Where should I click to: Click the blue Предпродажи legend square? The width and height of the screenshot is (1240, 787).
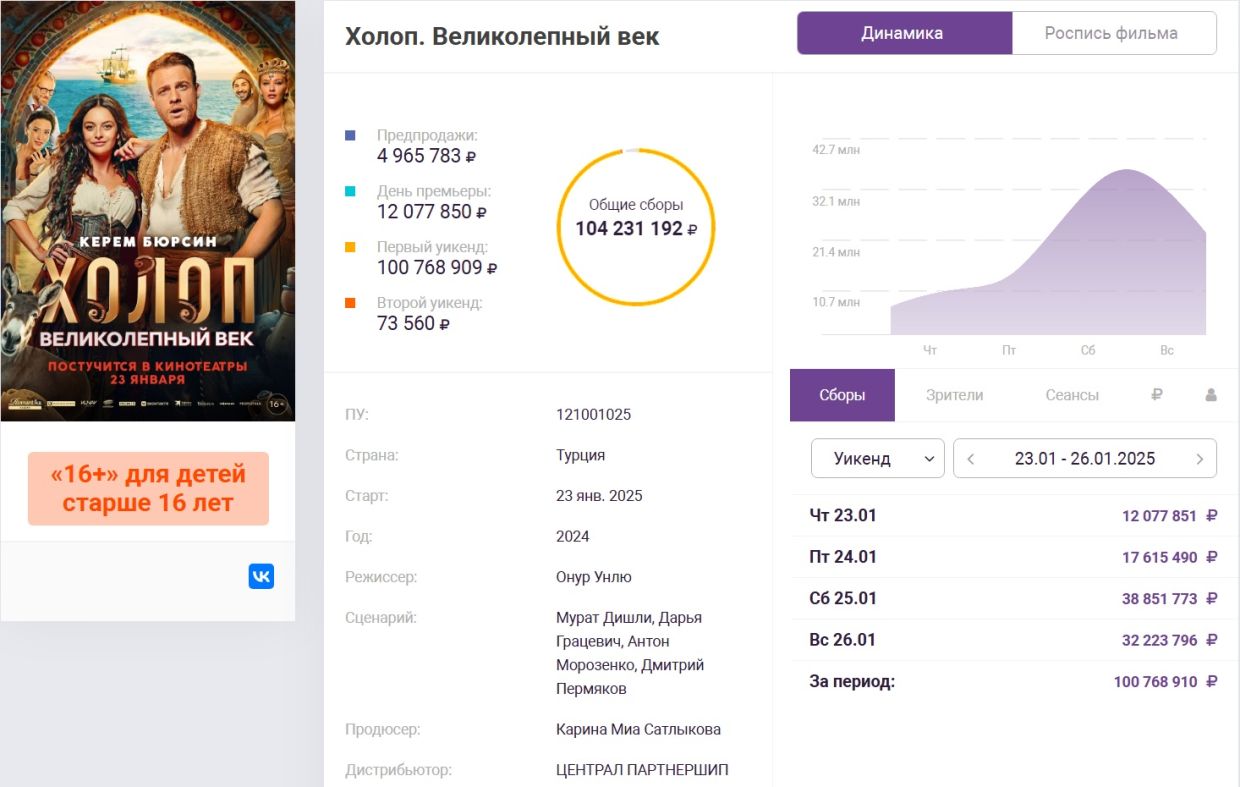[x=350, y=135]
